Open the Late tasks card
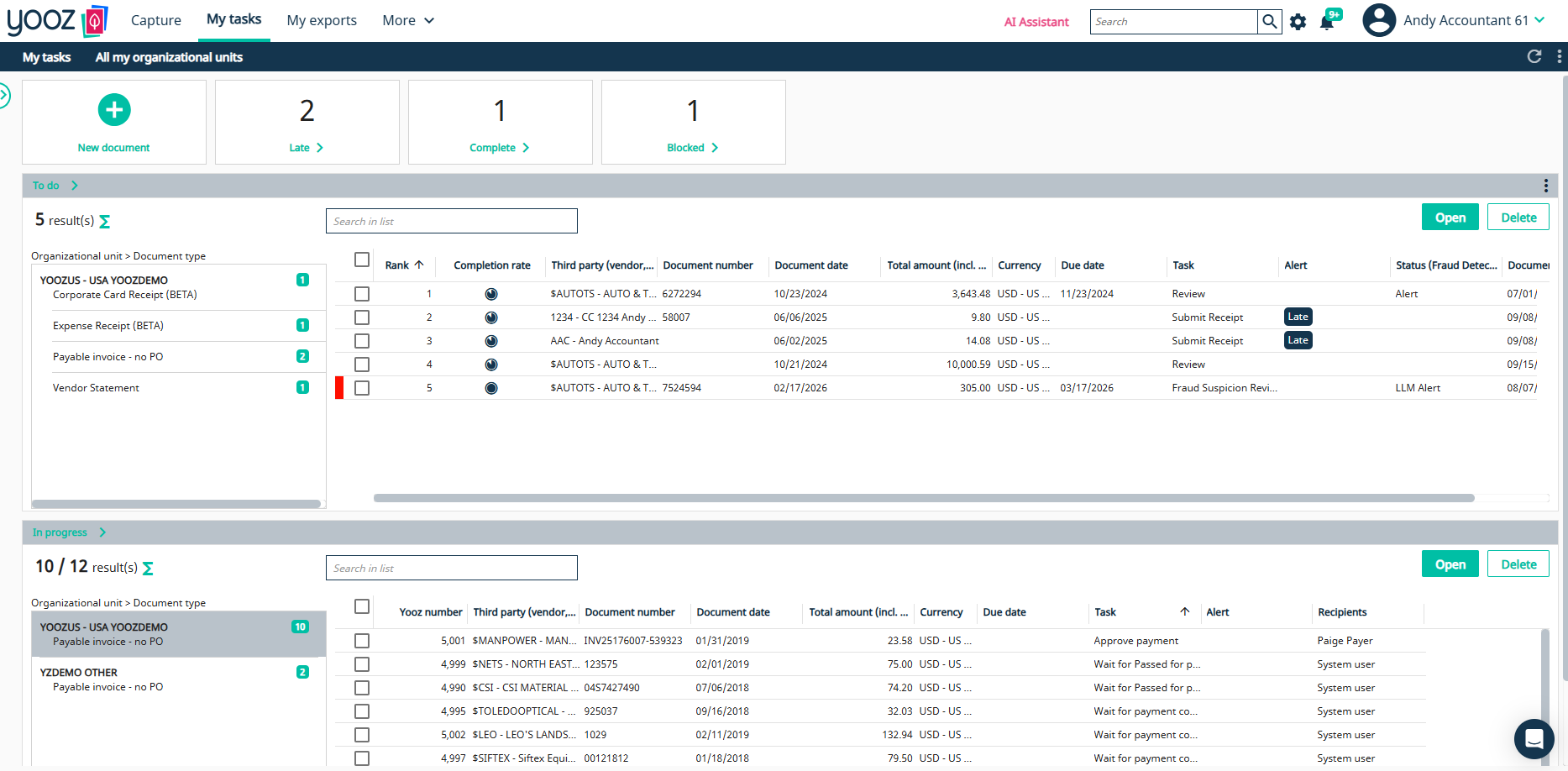Image resolution: width=1568 pixels, height=771 pixels. coord(307,123)
